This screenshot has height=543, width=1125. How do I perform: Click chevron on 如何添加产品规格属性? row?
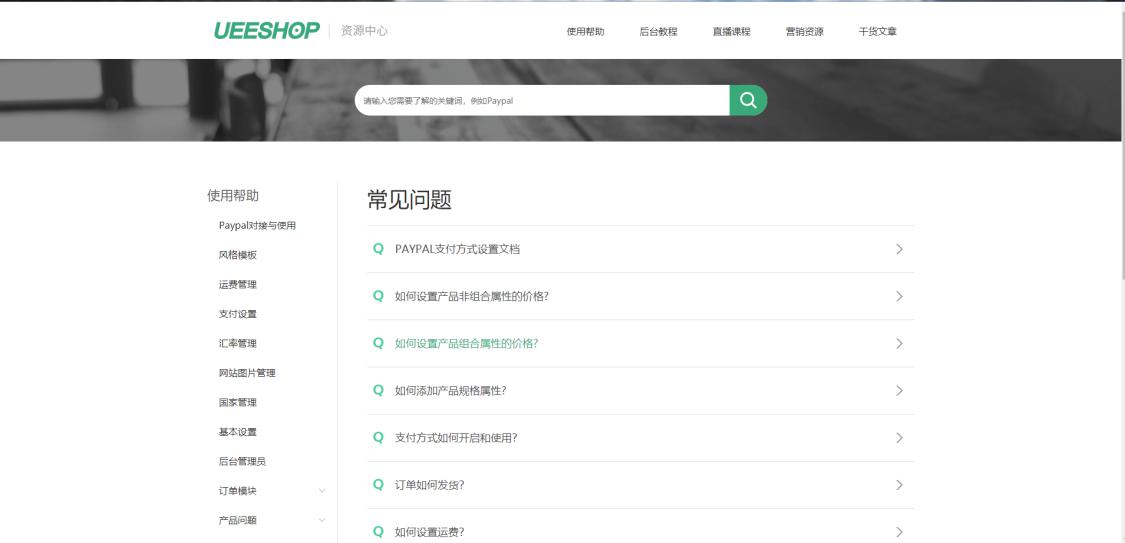[899, 391]
